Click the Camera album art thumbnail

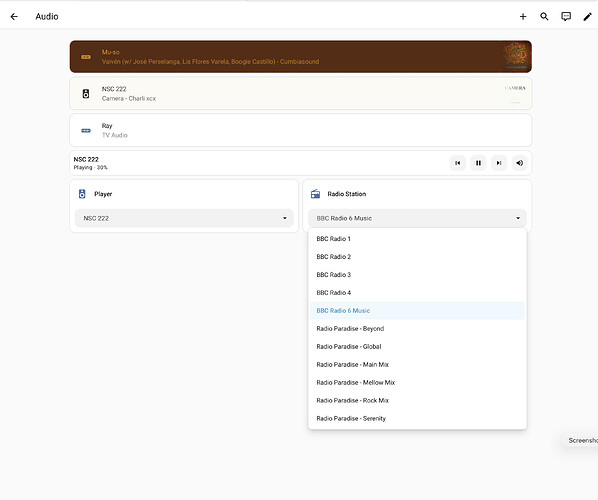pos(515,93)
